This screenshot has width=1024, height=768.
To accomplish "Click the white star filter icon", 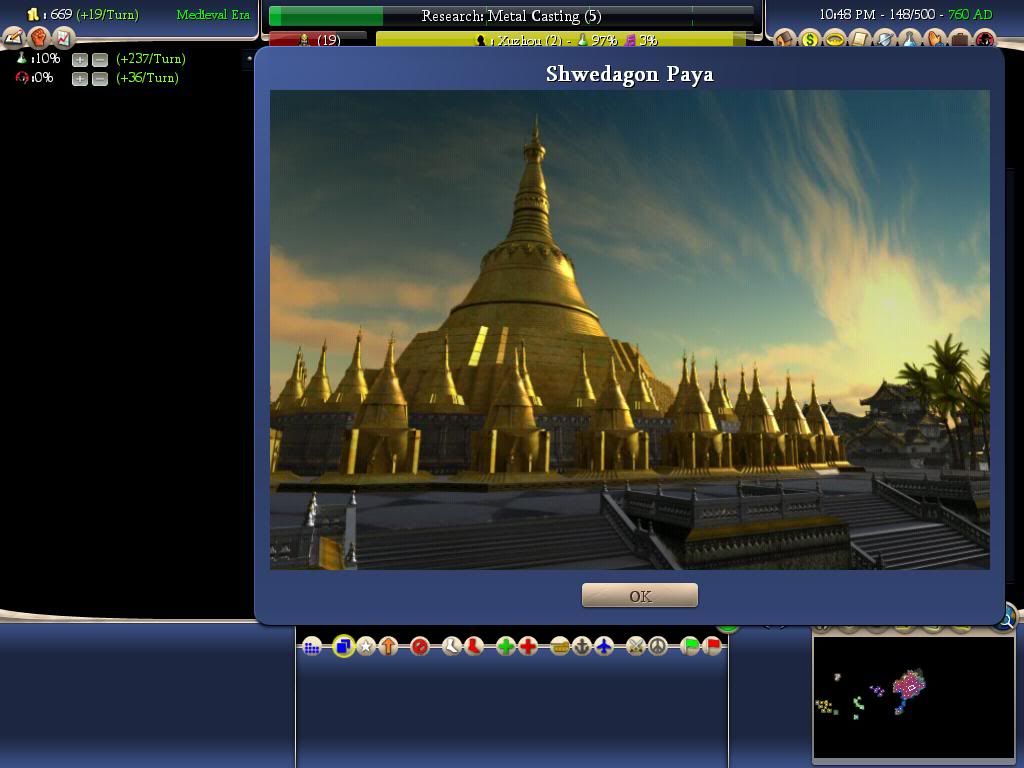I will pos(366,647).
